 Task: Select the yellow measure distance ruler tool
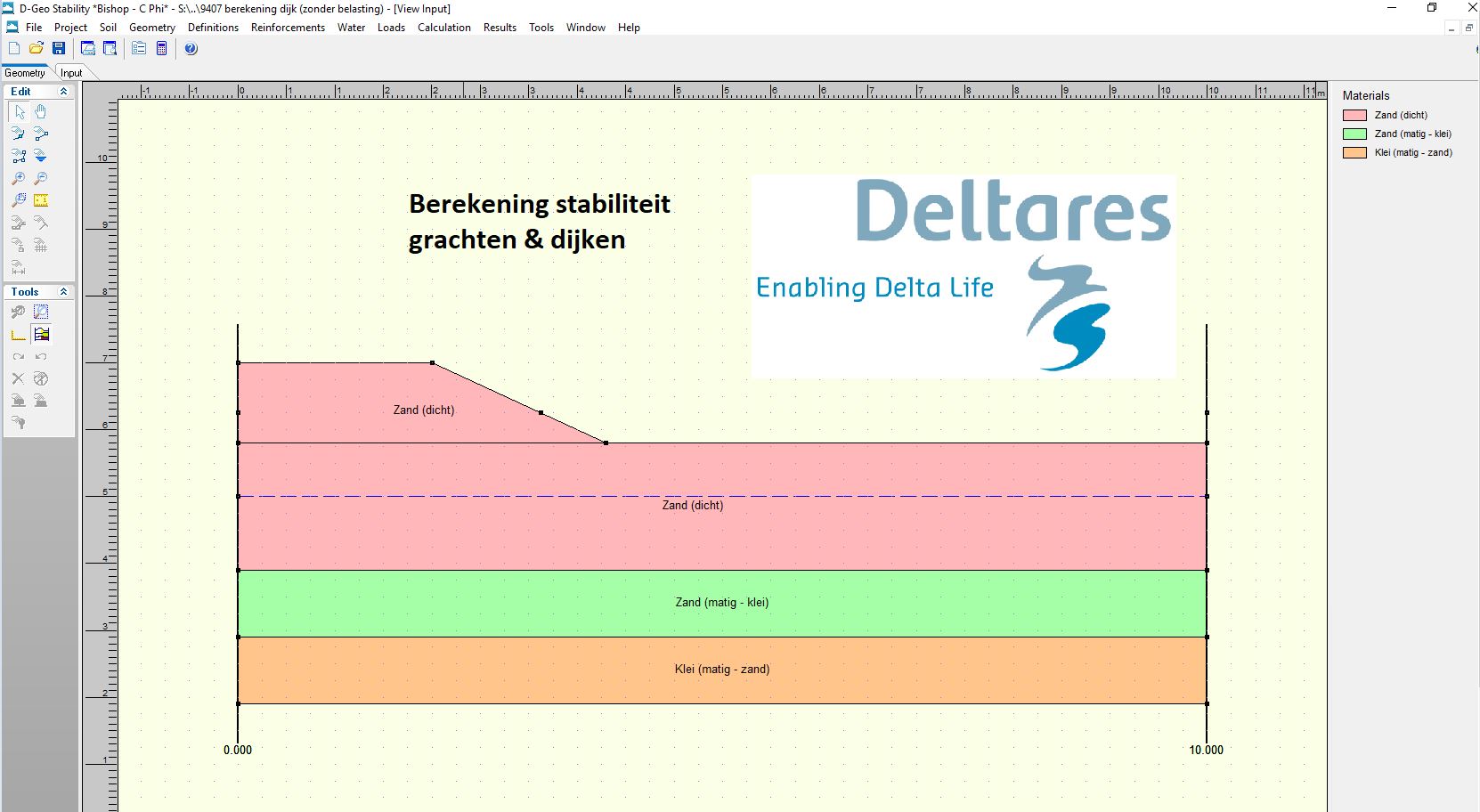click(x=41, y=201)
